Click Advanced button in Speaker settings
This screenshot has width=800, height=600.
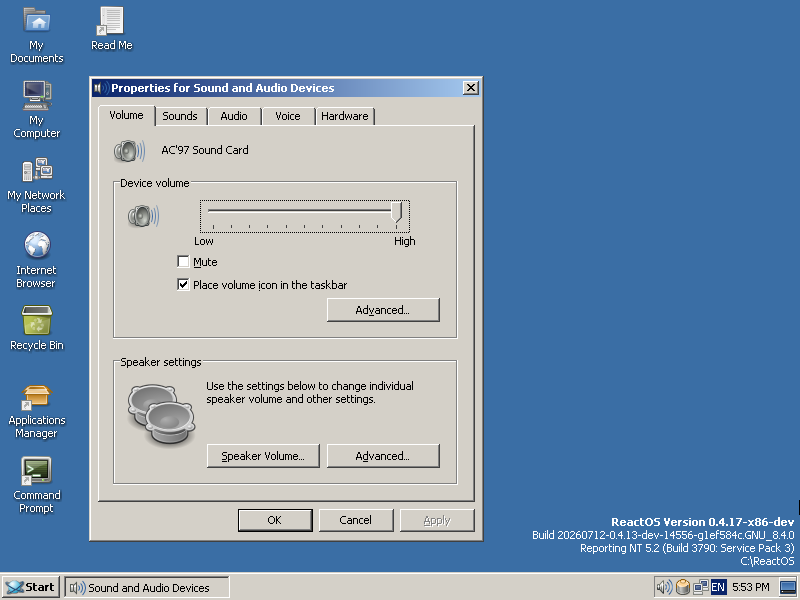[x=383, y=456]
